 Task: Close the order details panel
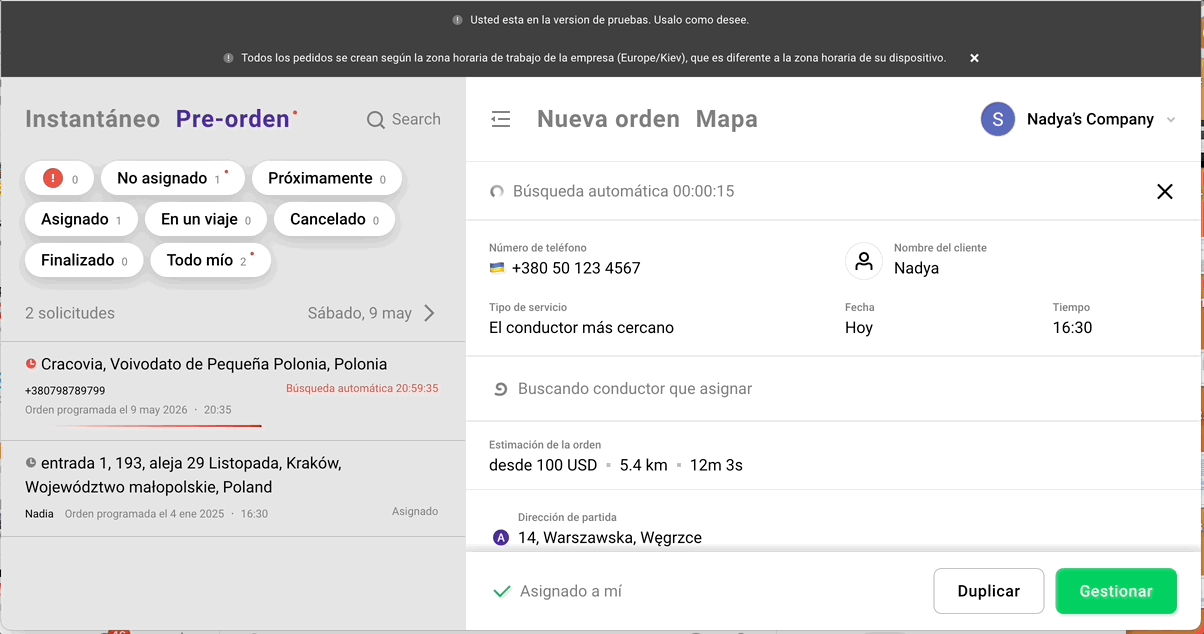point(1164,191)
